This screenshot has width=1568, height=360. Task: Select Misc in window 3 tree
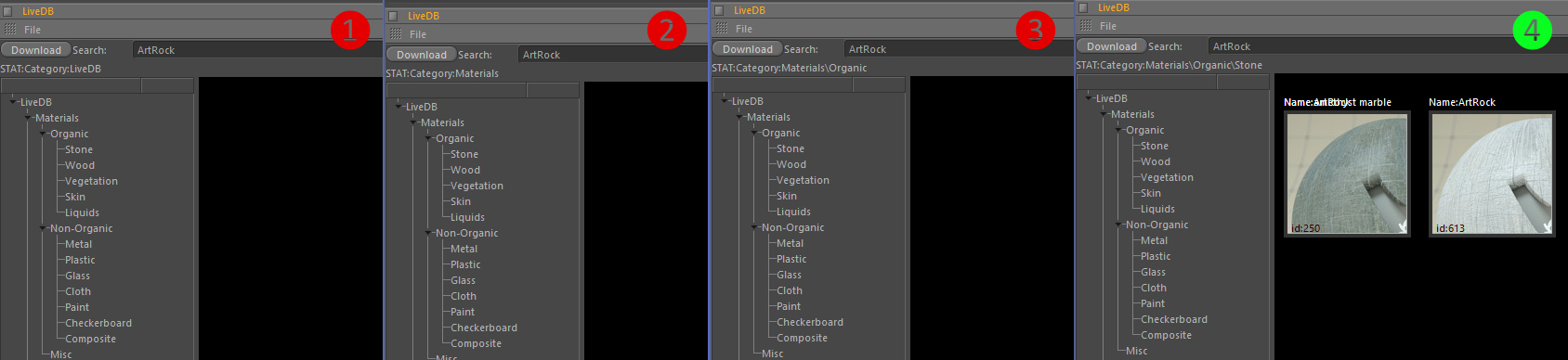[772, 354]
